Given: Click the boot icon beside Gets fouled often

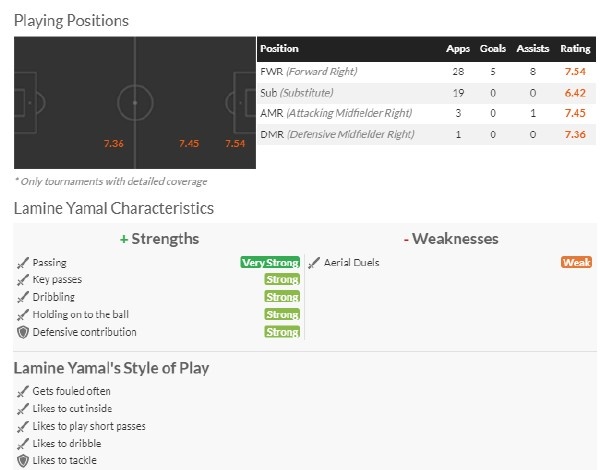Looking at the screenshot, I should point(22,391).
